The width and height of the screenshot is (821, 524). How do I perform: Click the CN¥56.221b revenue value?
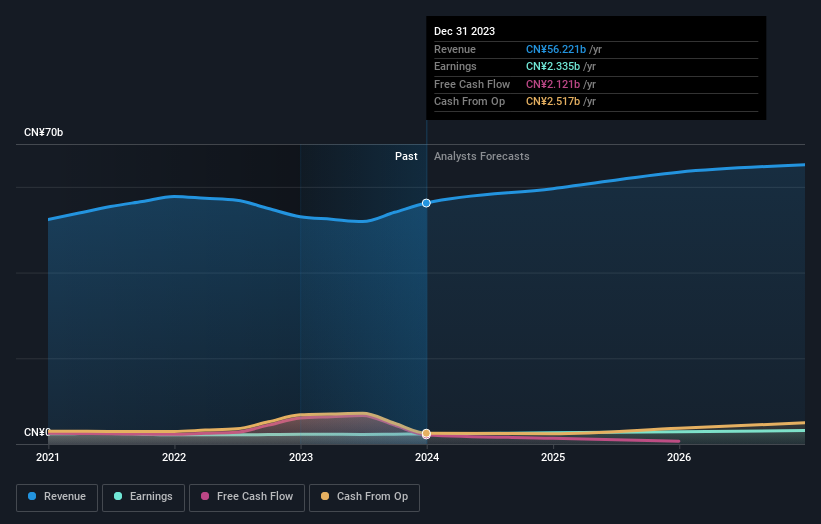click(x=556, y=49)
